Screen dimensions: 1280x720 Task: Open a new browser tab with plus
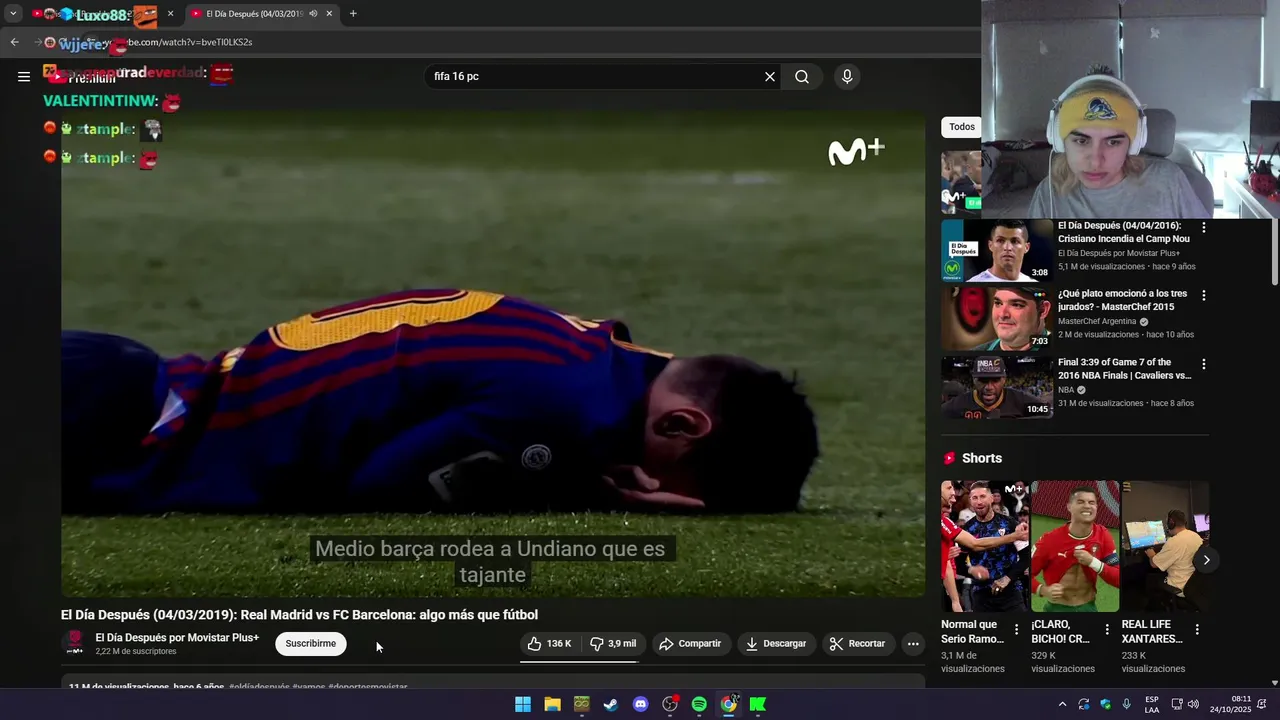353,14
